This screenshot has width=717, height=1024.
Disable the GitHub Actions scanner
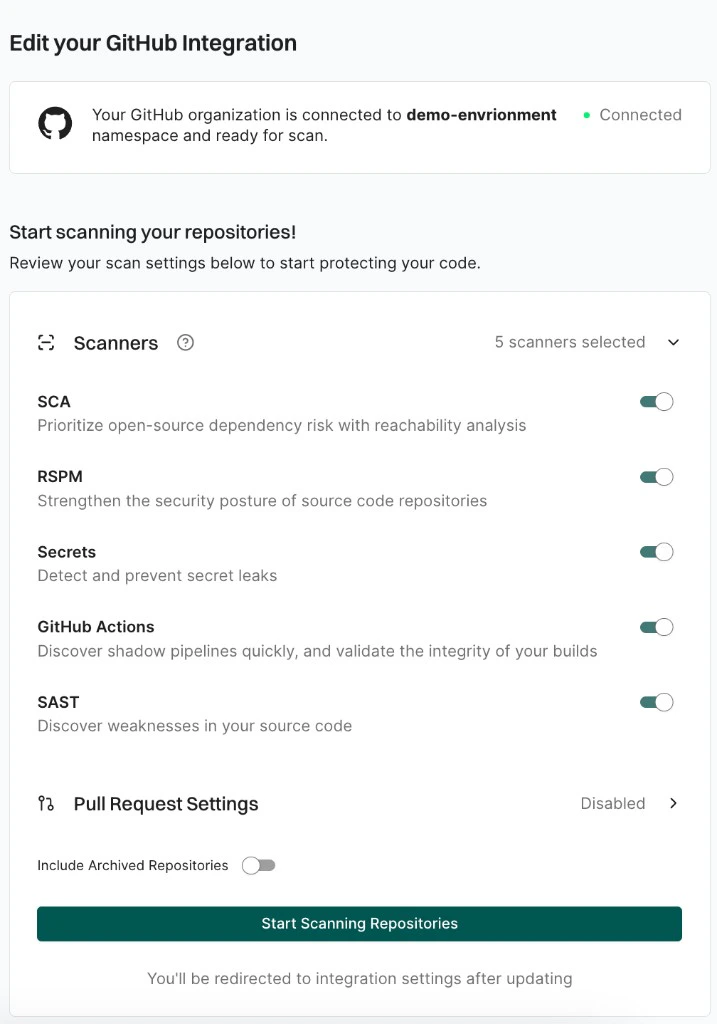coord(656,626)
